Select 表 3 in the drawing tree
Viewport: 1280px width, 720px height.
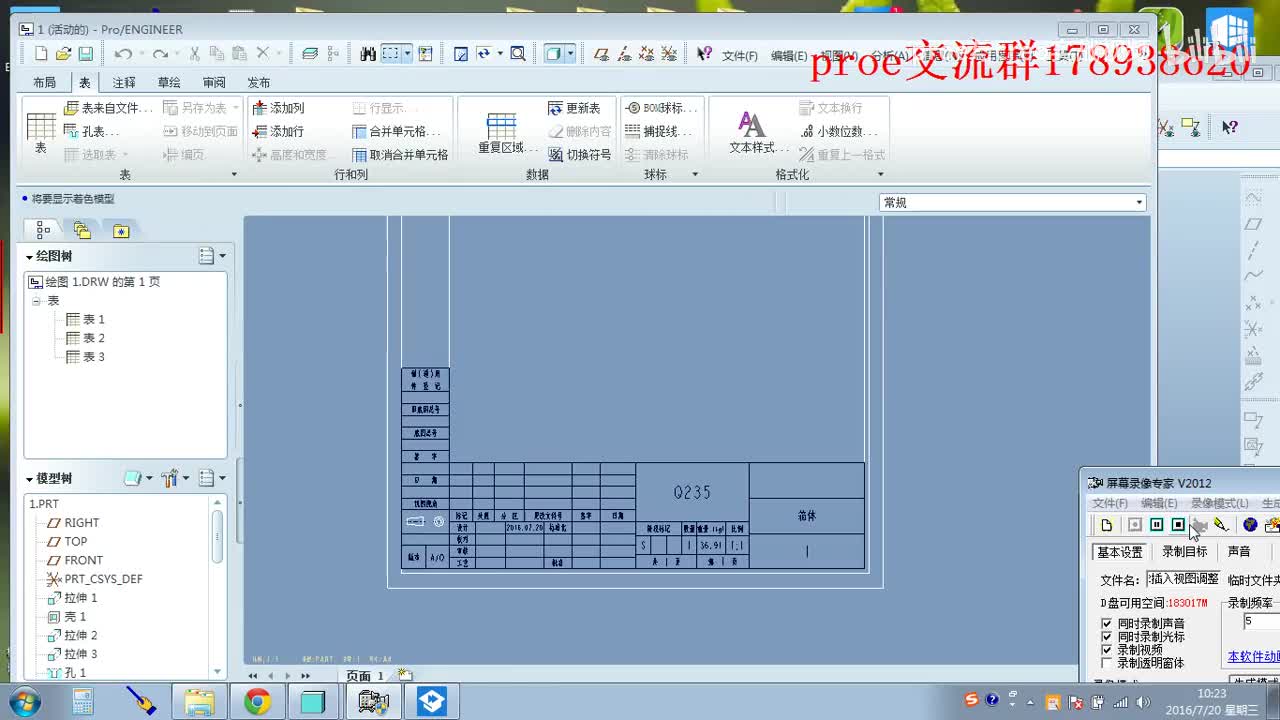pos(85,357)
